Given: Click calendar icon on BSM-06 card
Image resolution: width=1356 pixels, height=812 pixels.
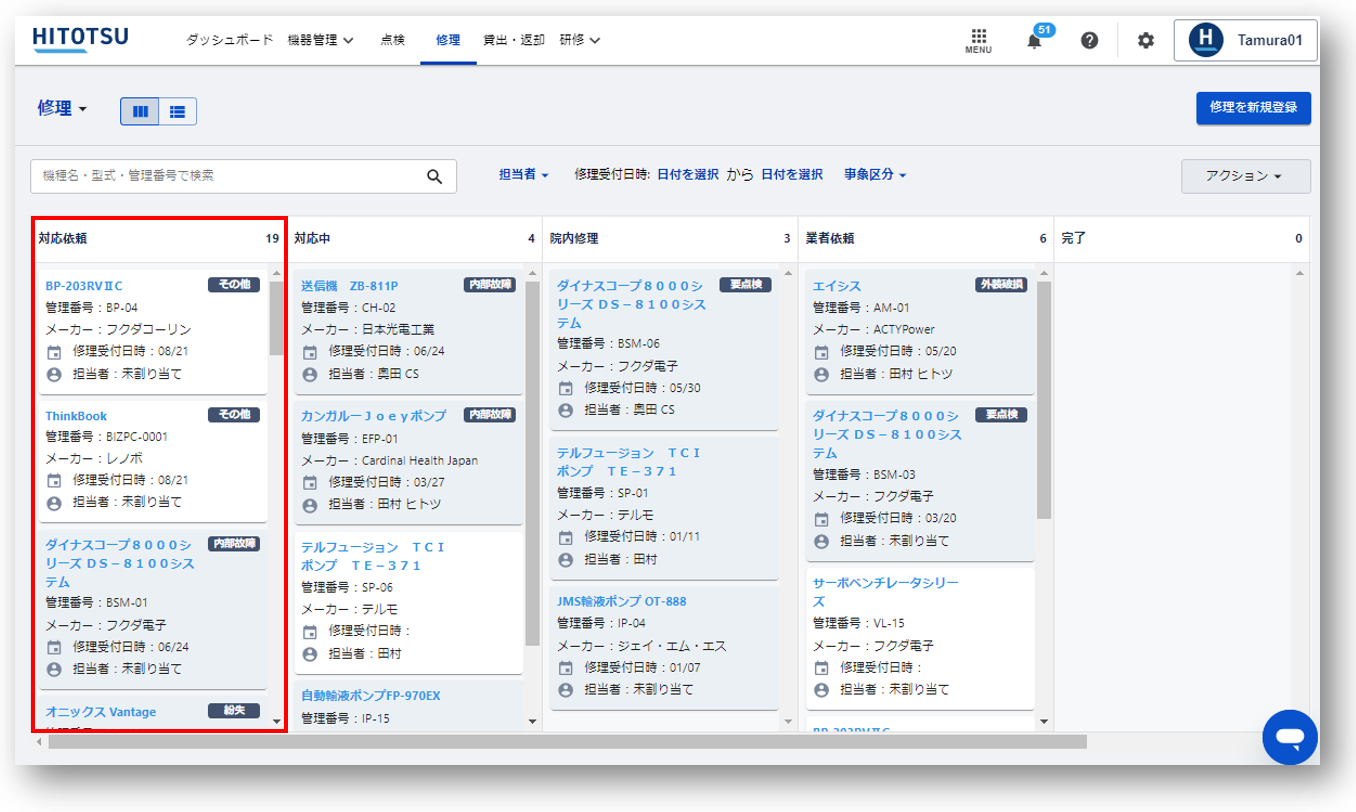Looking at the screenshot, I should pos(566,389).
